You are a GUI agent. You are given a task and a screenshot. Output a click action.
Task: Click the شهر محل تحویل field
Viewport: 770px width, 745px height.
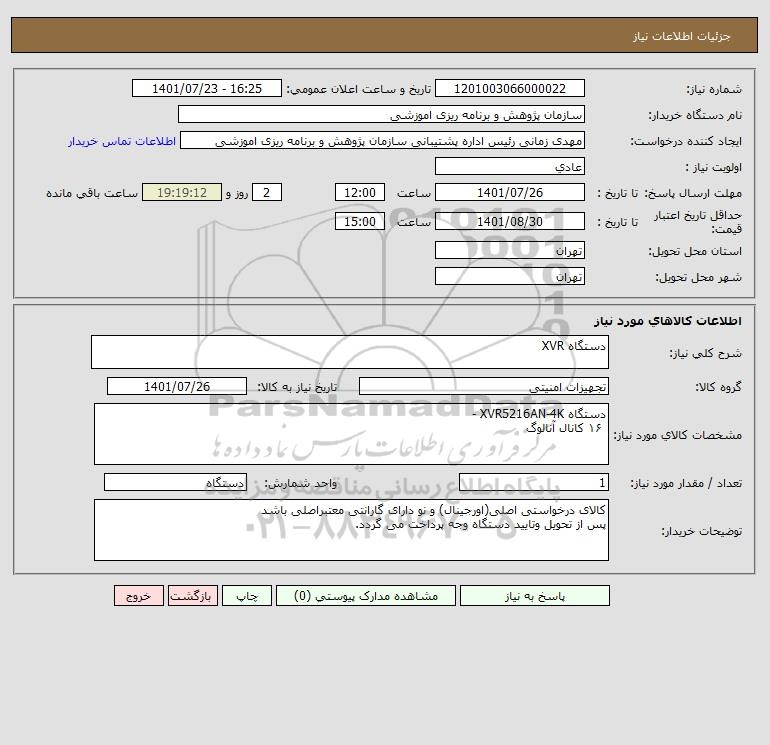[x=510, y=276]
